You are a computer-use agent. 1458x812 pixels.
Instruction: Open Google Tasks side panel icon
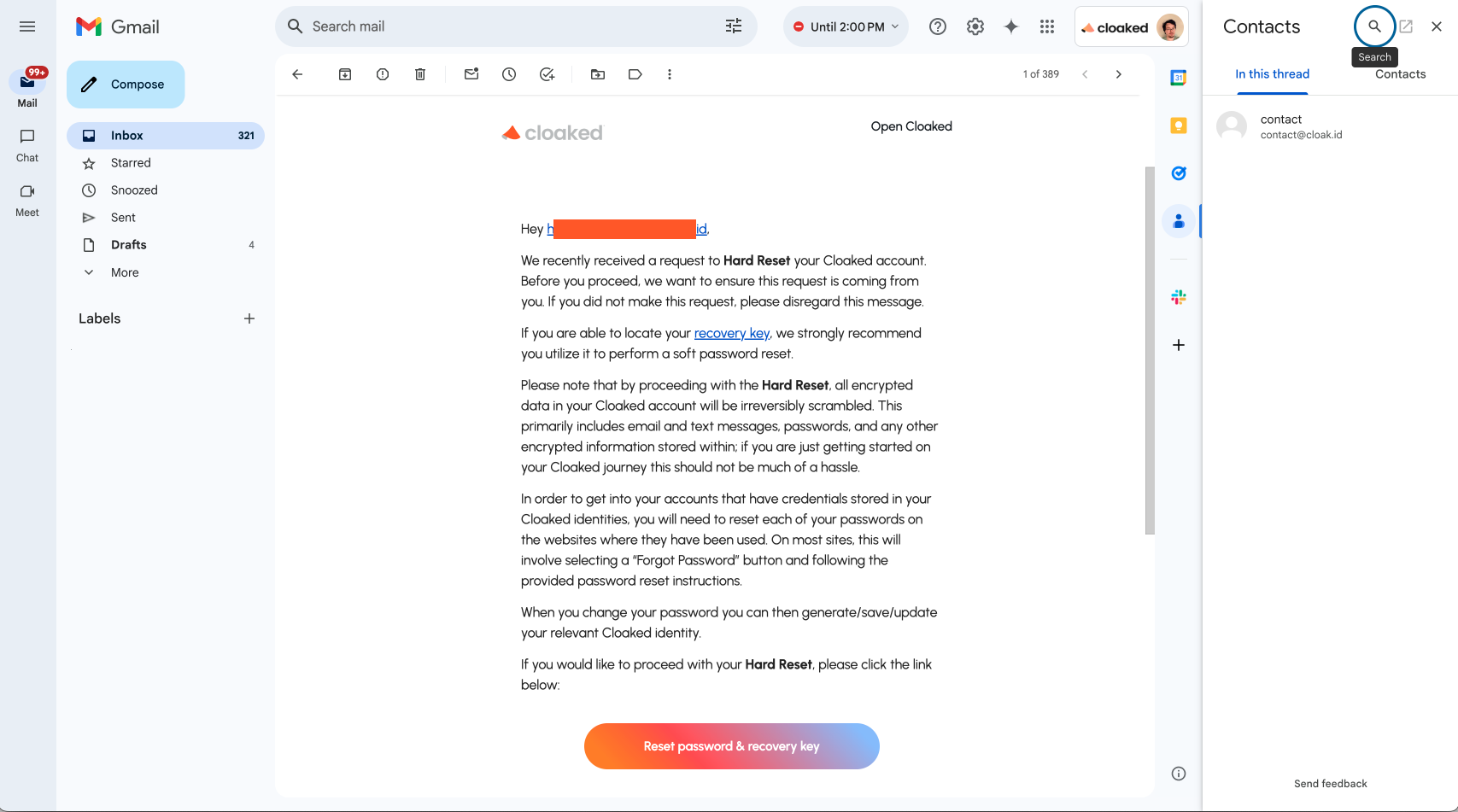1179,173
